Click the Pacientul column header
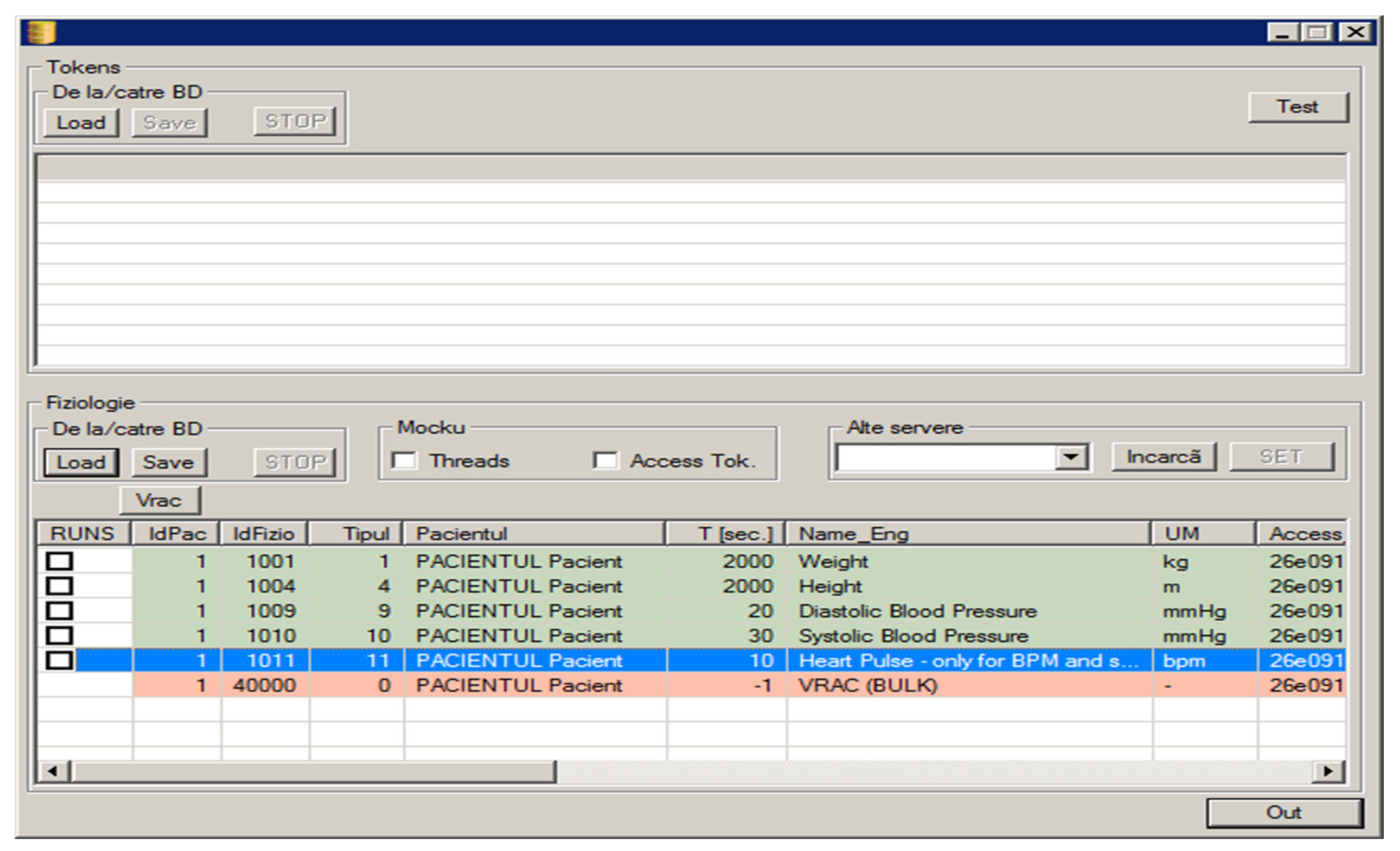 tap(535, 534)
